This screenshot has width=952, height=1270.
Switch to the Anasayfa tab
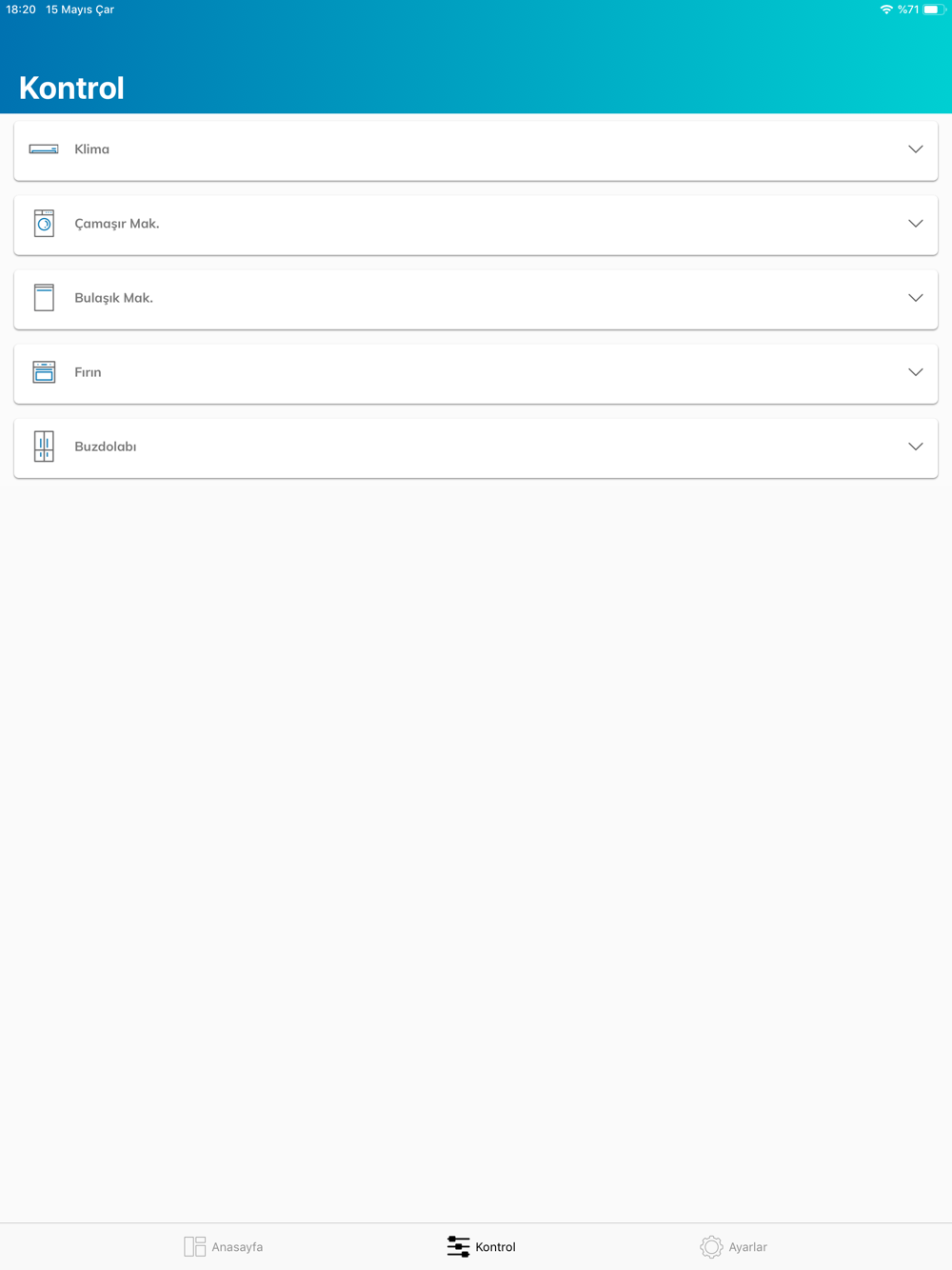[x=237, y=1247]
